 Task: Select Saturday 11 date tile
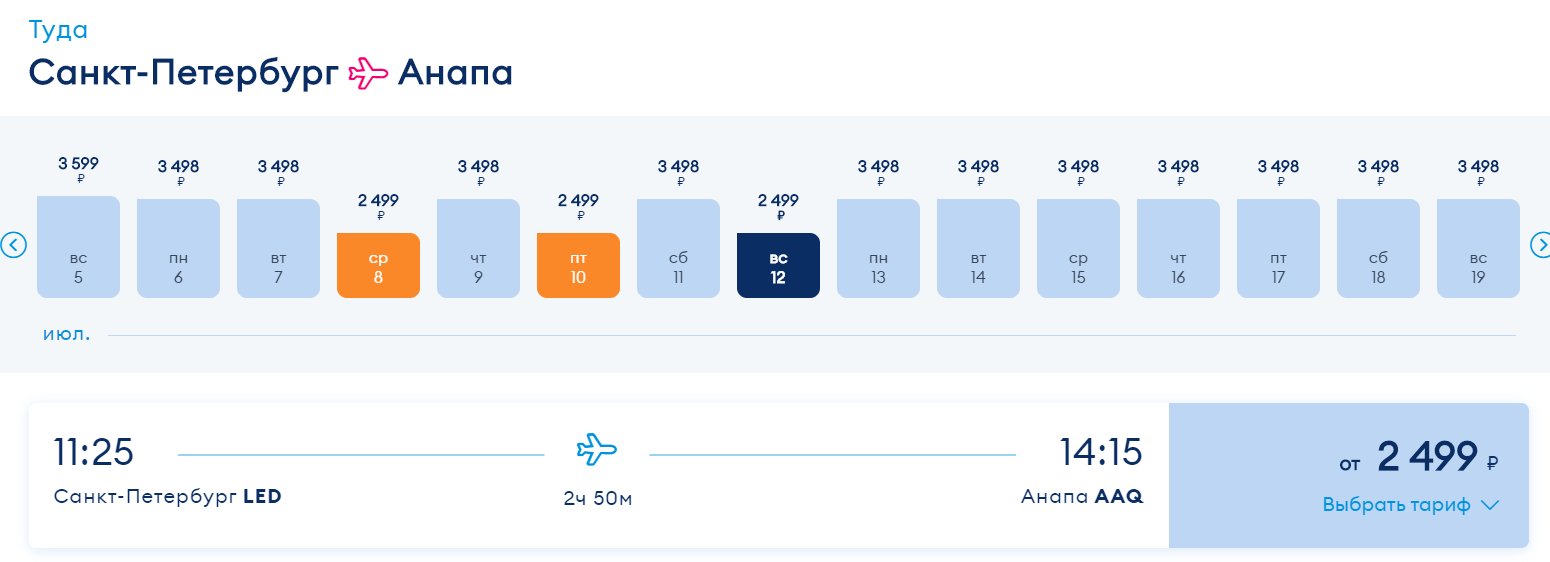(x=678, y=248)
